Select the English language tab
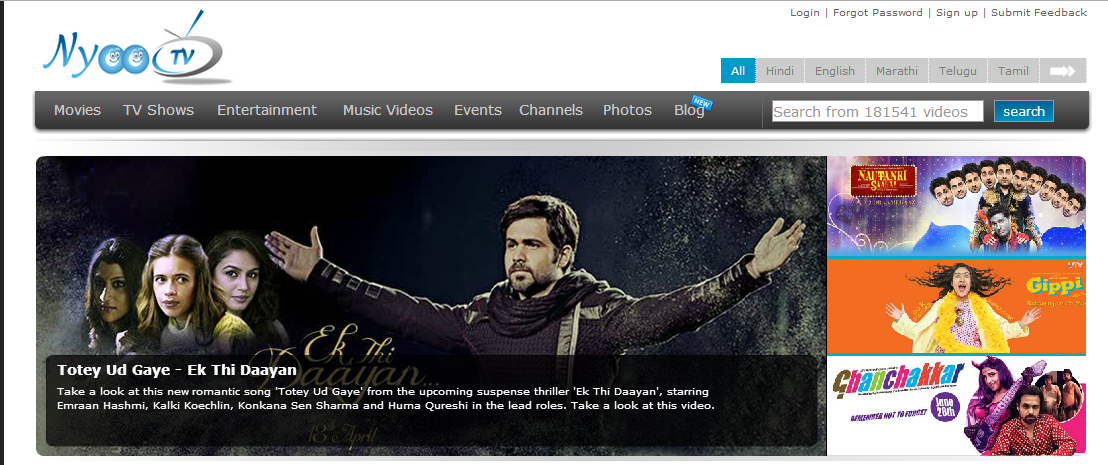Screen dimensions: 1108x465 [835, 71]
